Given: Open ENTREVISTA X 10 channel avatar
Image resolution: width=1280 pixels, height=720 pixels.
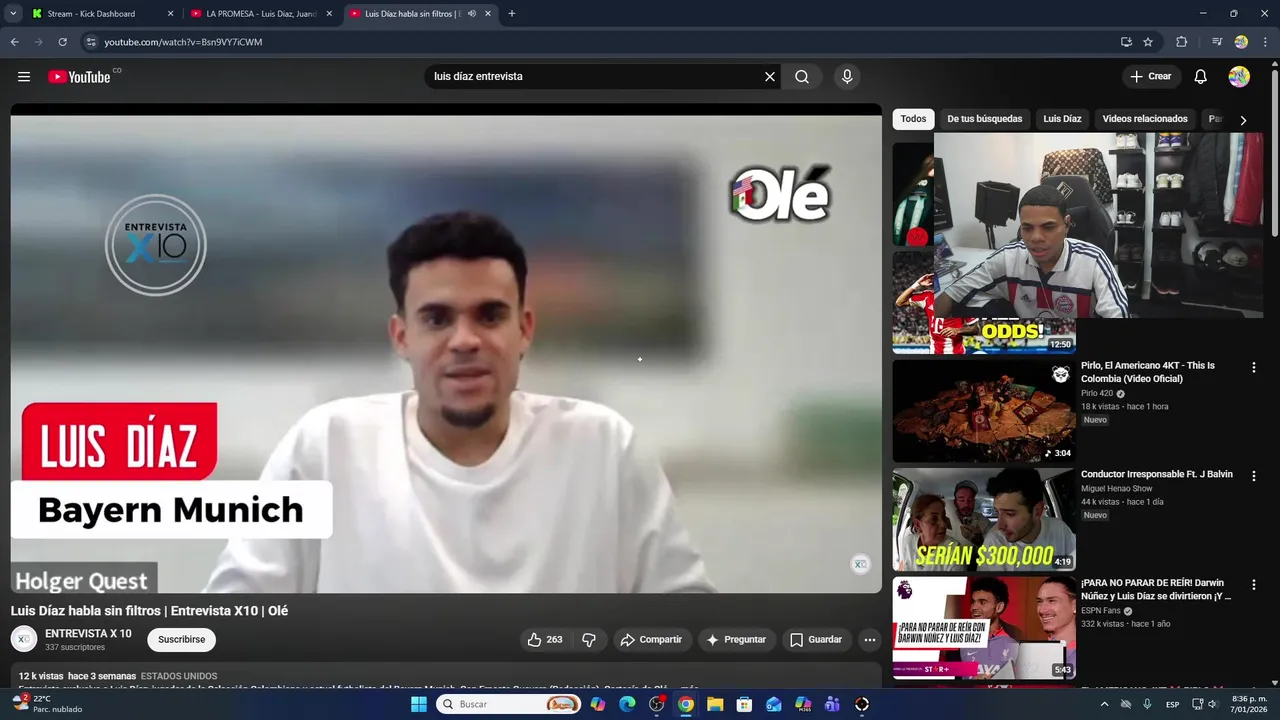Looking at the screenshot, I should (24, 640).
